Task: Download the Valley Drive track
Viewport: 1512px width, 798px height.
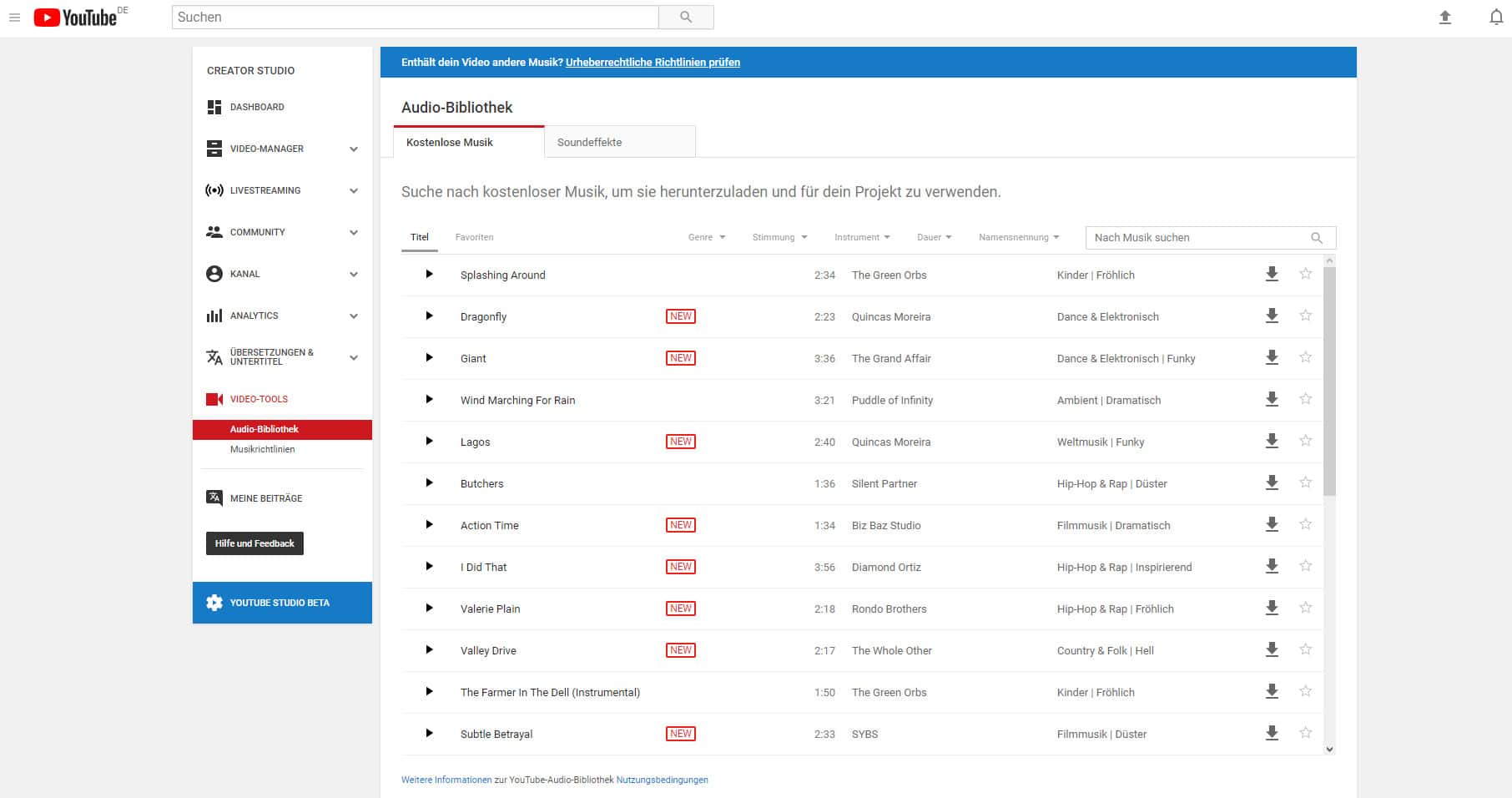Action: [x=1272, y=649]
